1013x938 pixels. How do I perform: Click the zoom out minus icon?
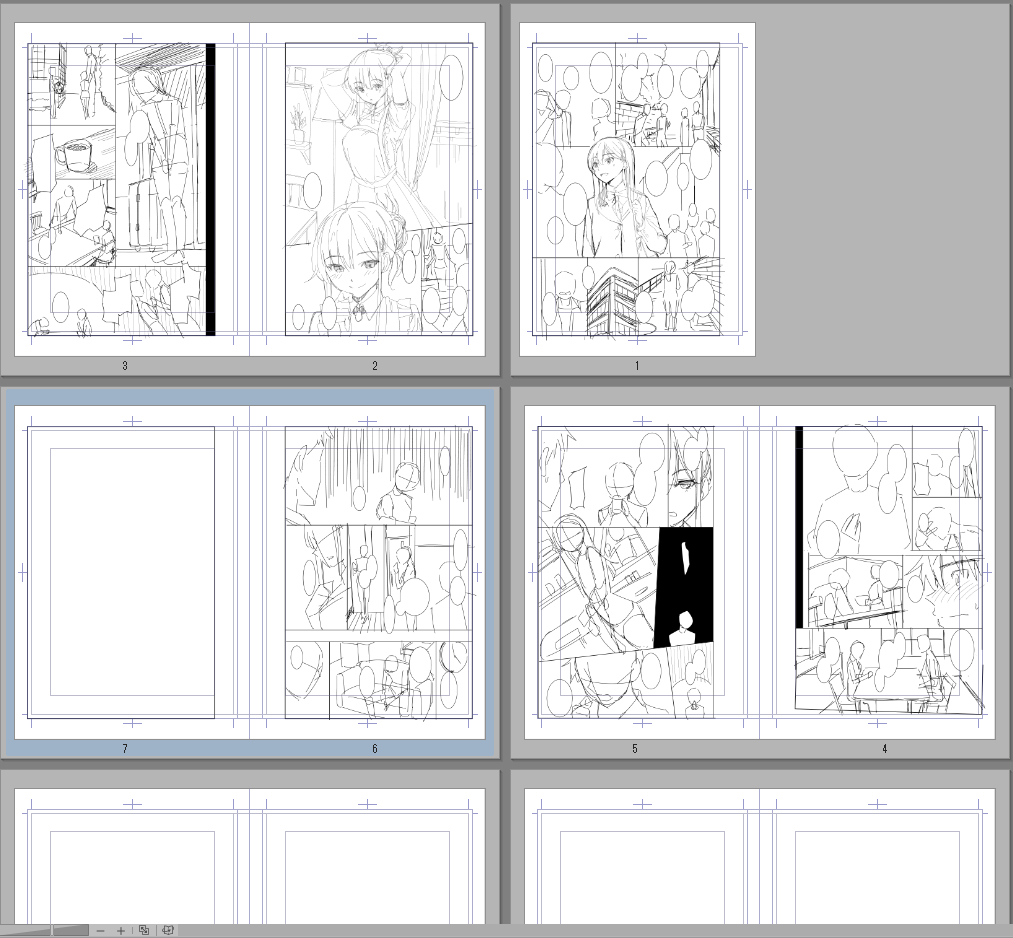[x=100, y=930]
